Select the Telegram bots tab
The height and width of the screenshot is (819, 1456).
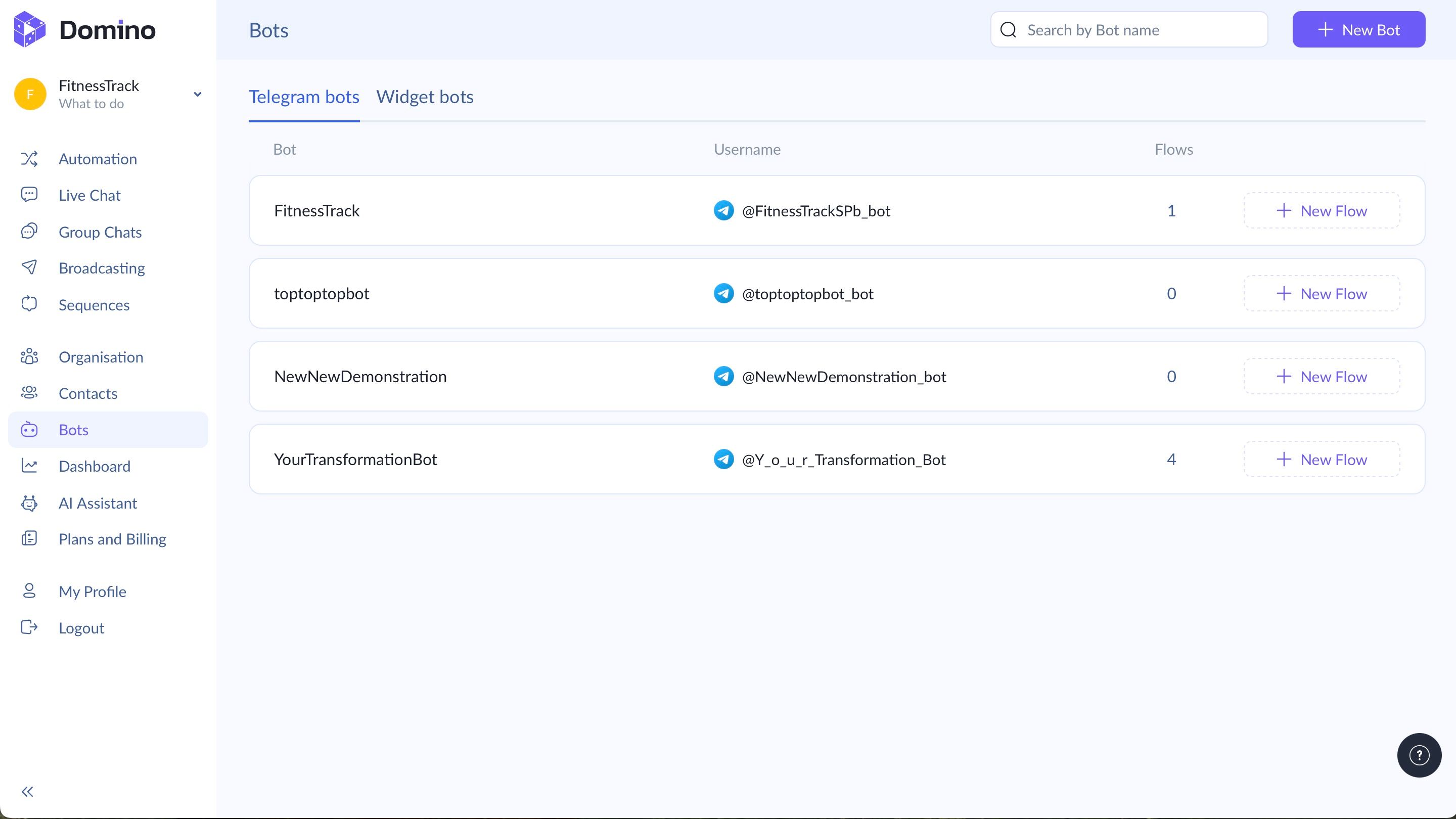(x=303, y=97)
